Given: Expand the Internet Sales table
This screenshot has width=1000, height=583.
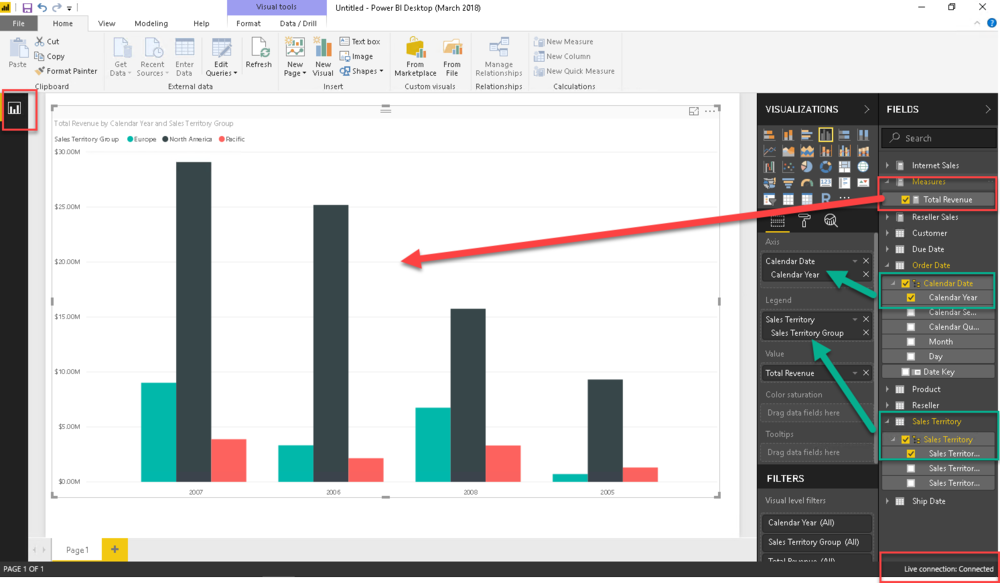Looking at the screenshot, I should pyautogui.click(x=886, y=164).
